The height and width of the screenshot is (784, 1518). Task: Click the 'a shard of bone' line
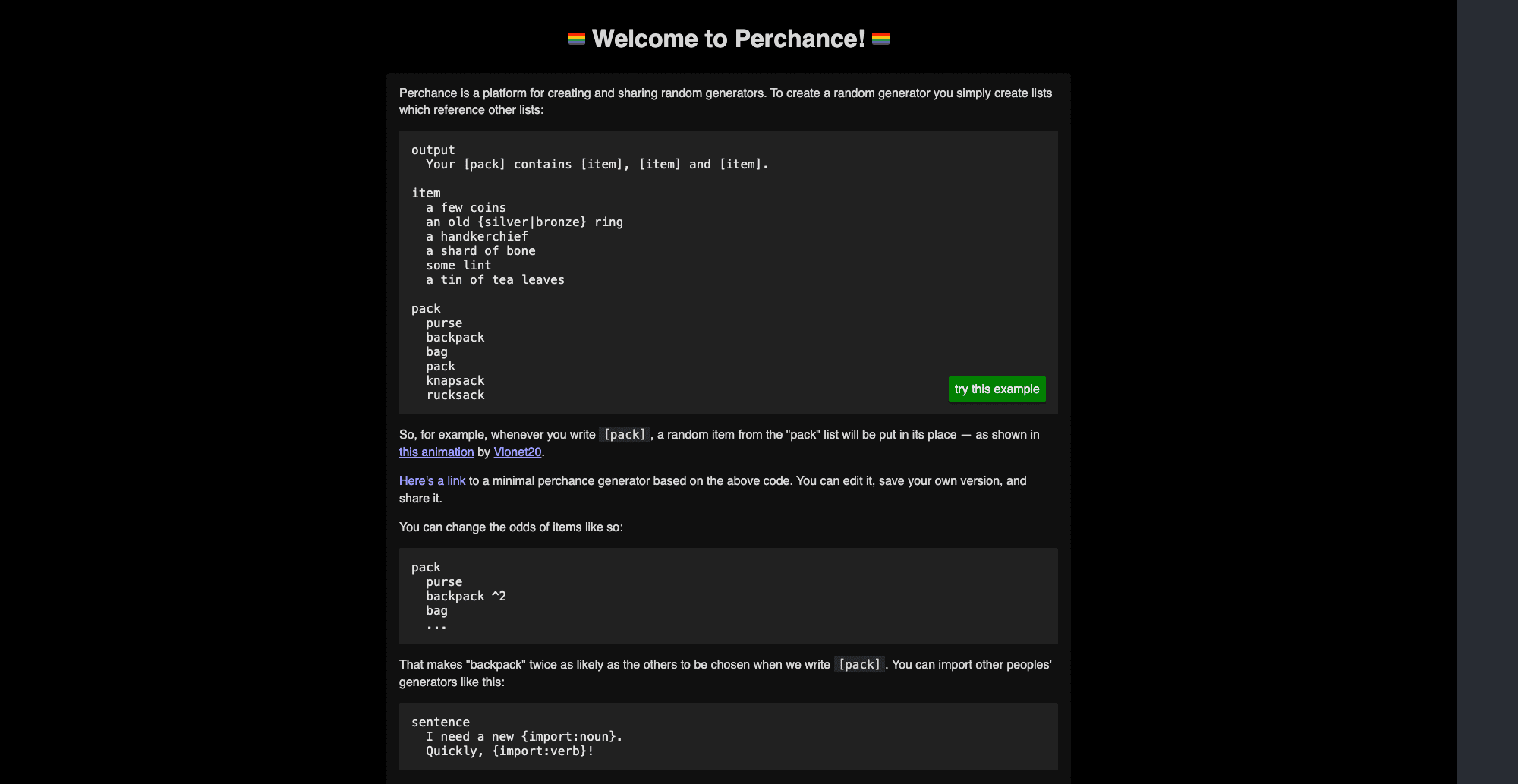click(x=480, y=251)
